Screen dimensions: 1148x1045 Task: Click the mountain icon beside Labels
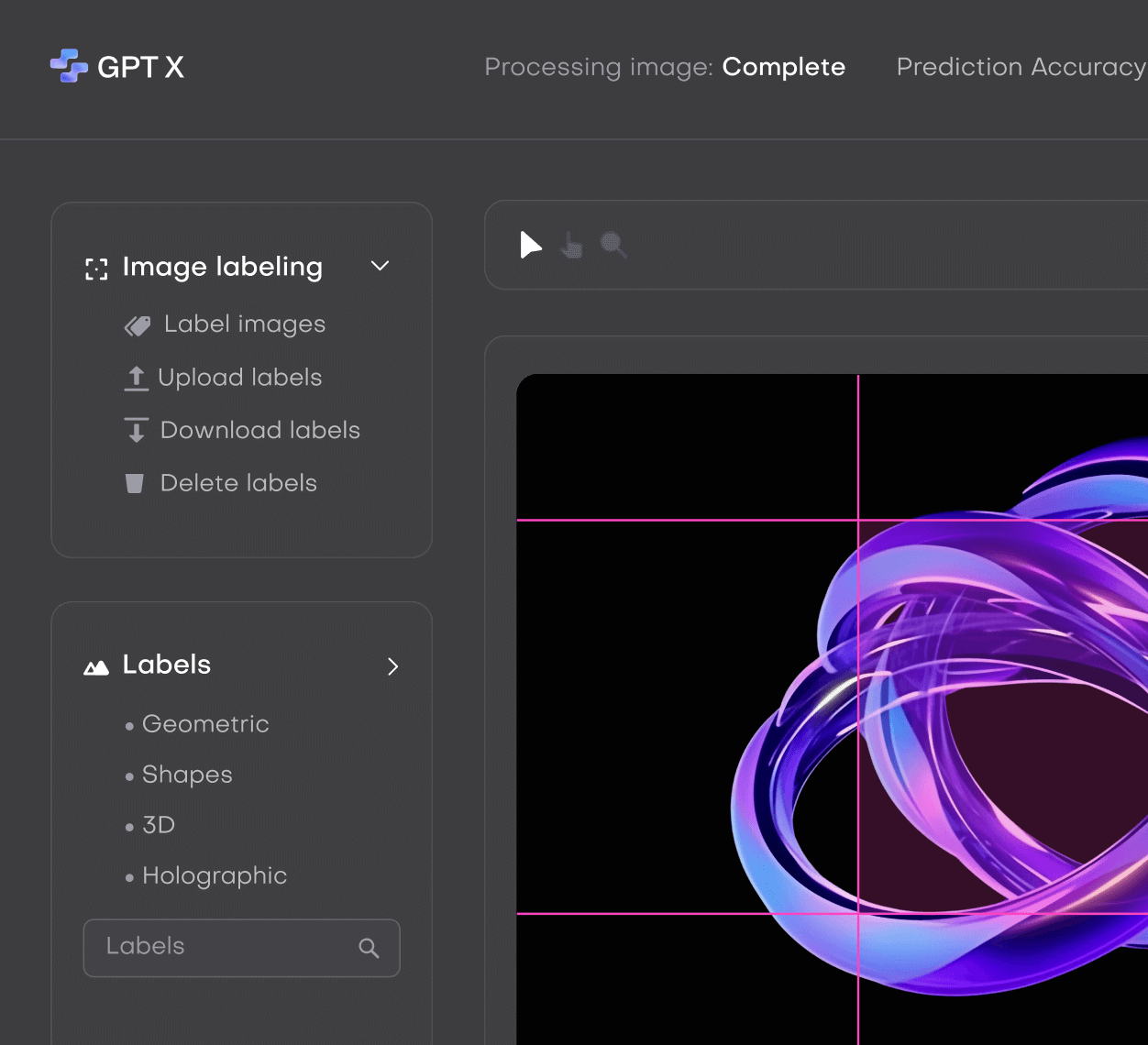point(96,665)
